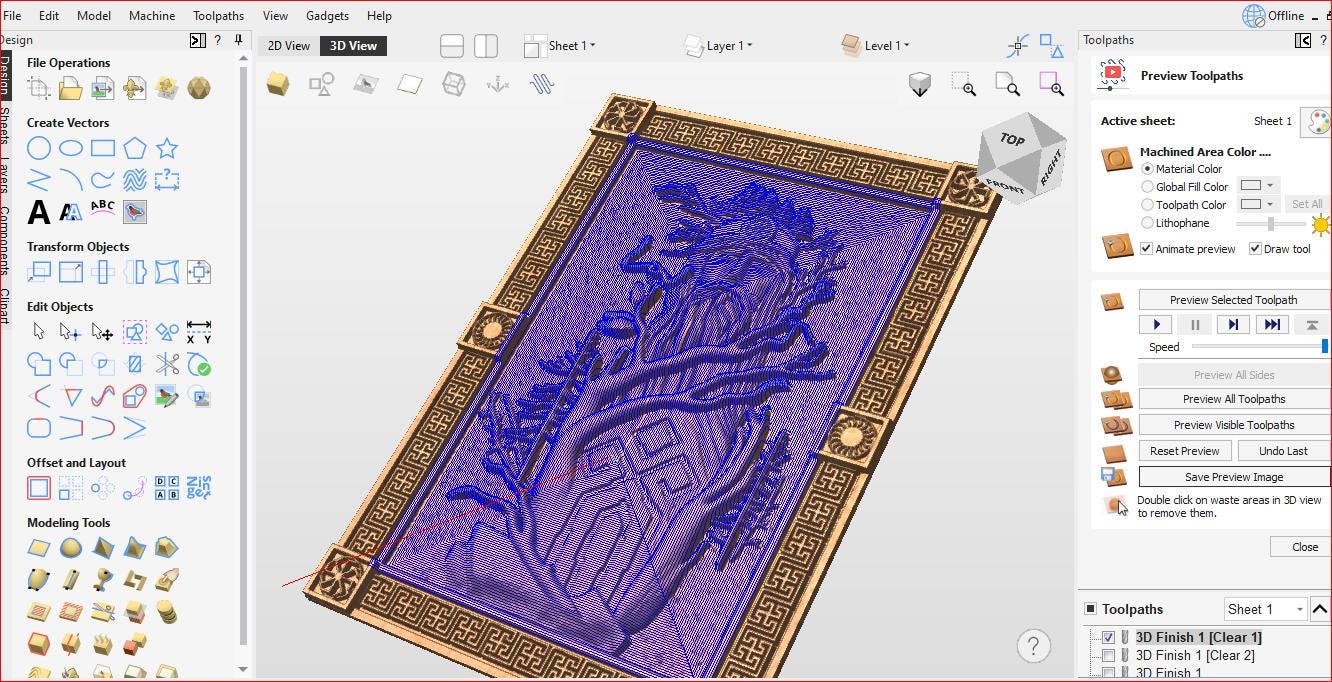Click the Reset Preview button
Image resolution: width=1332 pixels, height=682 pixels.
[x=1184, y=451]
